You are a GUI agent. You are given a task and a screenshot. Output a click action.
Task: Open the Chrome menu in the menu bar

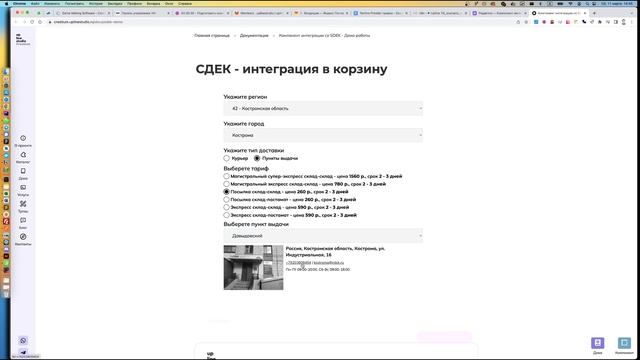click(20, 4)
